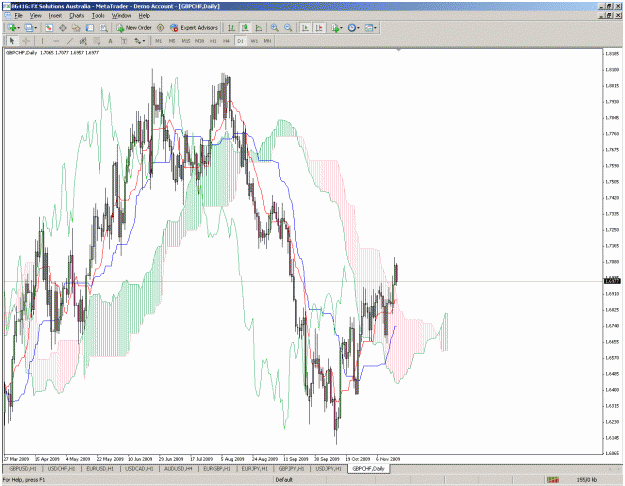Open the Help menu
625x486 pixels.
[144, 16]
